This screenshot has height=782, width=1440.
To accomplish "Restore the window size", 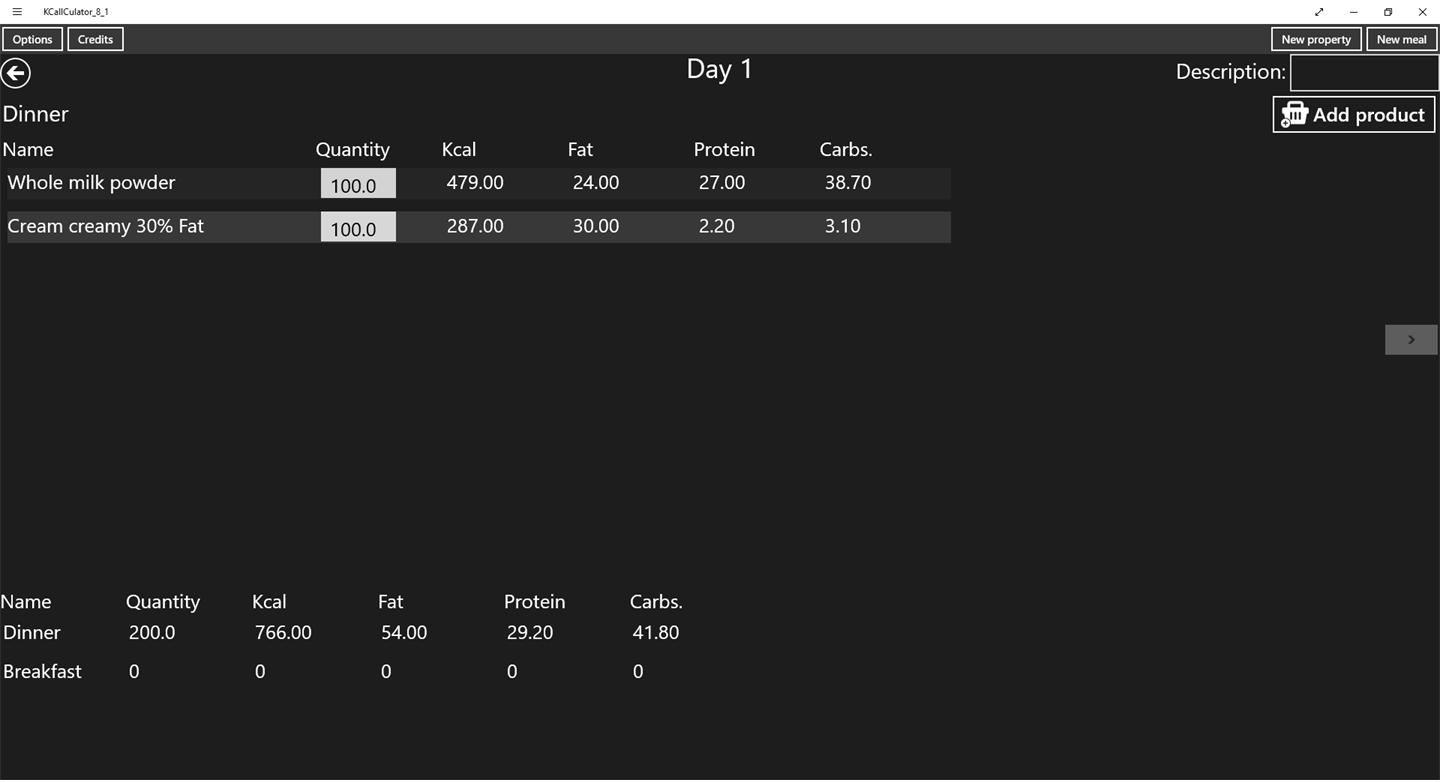I will [x=1388, y=12].
